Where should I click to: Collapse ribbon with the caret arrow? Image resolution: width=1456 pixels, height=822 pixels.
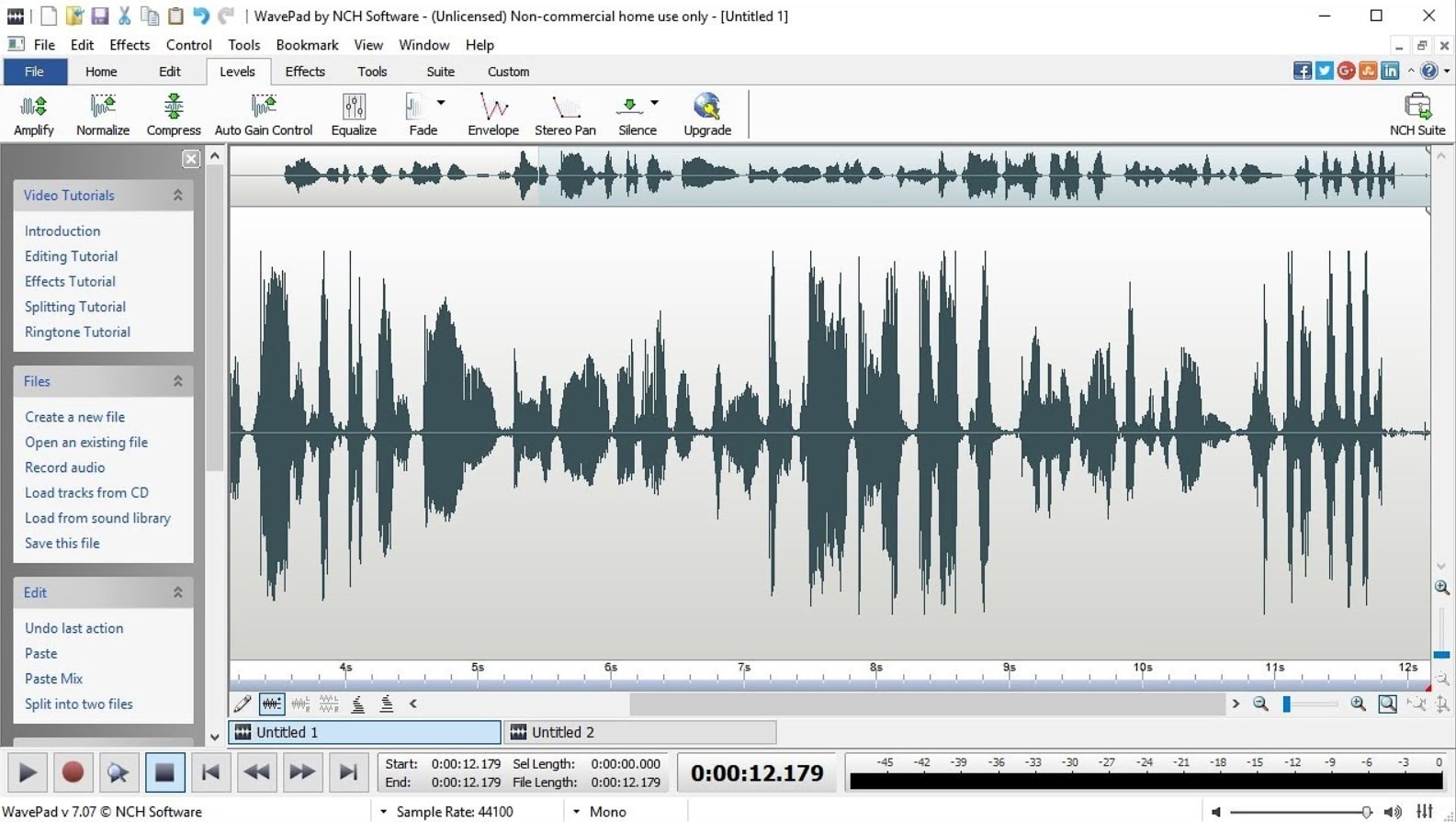tap(1411, 71)
